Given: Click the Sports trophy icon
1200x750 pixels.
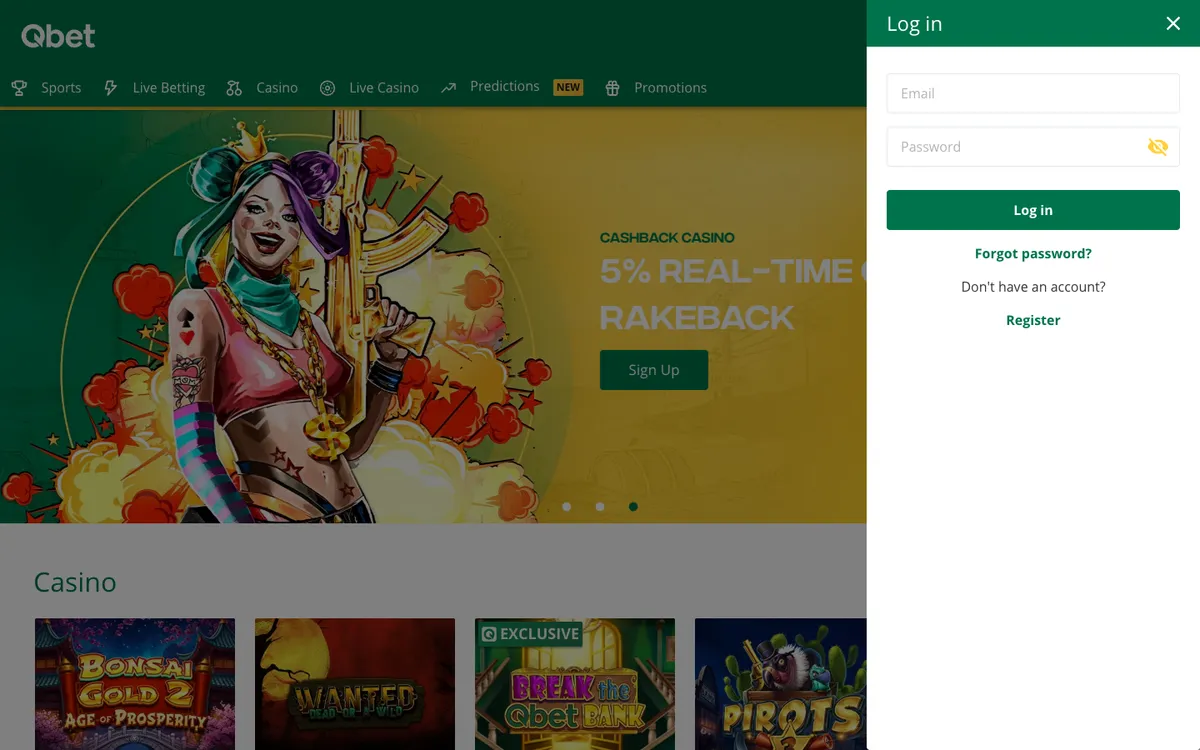Looking at the screenshot, I should 19,88.
